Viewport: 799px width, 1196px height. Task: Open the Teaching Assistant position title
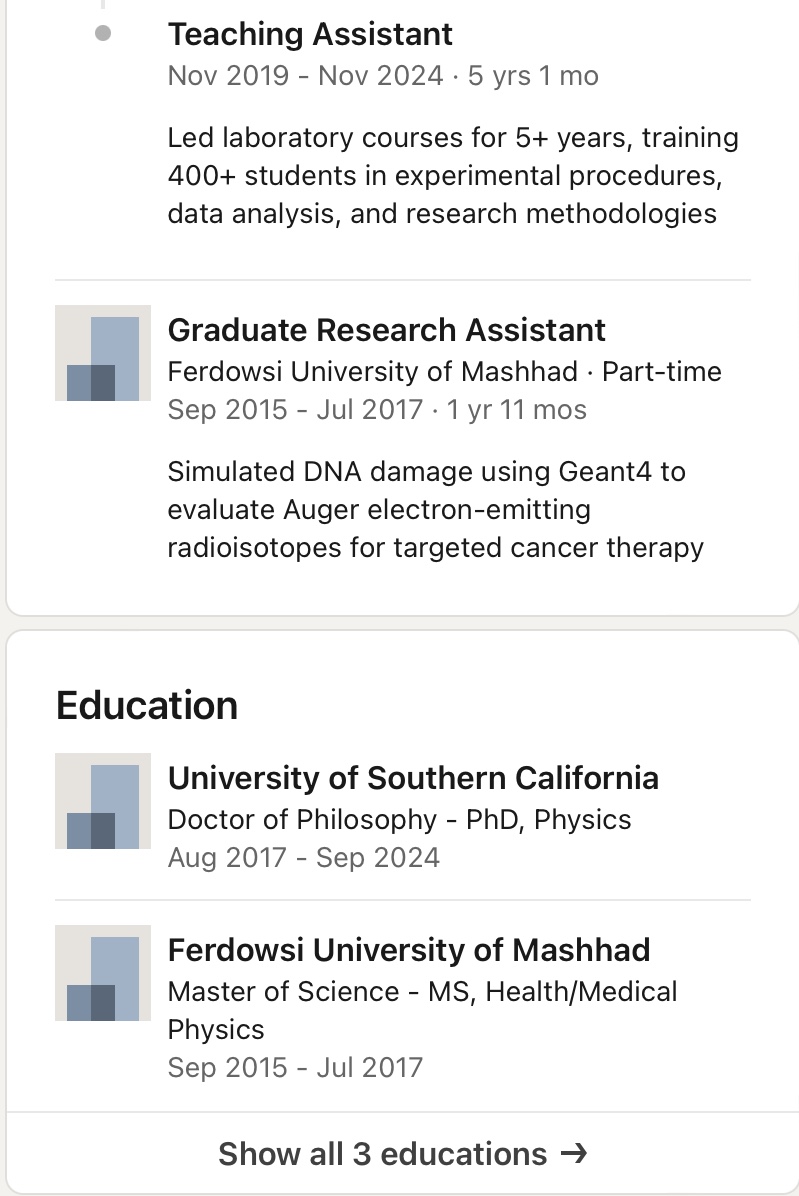pyautogui.click(x=310, y=34)
